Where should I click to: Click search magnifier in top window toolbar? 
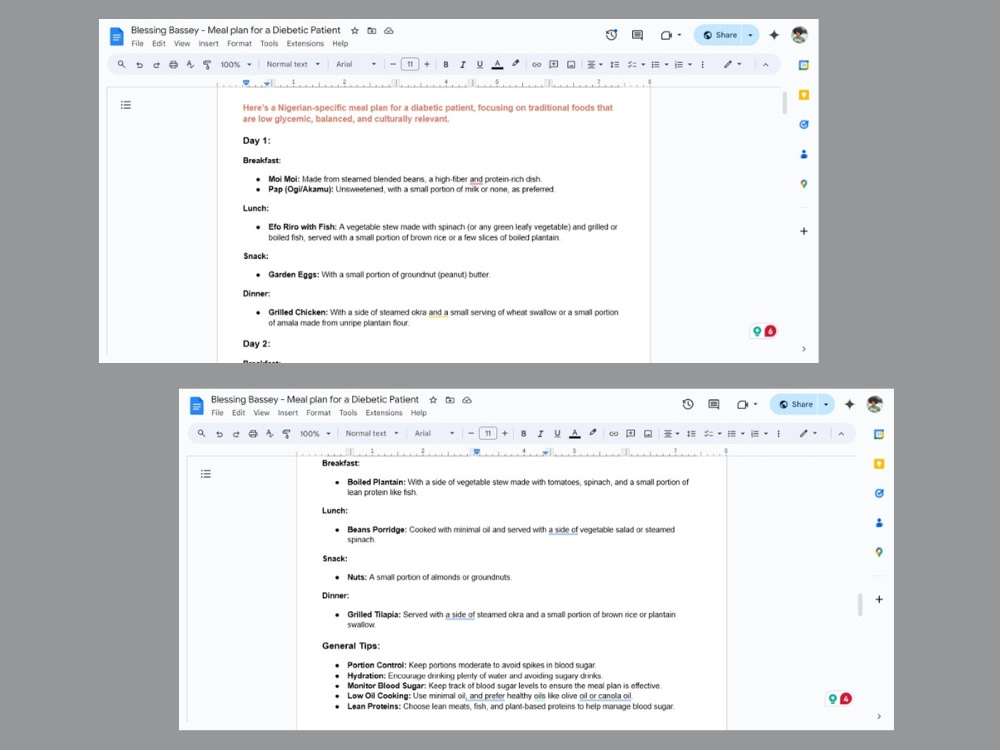coord(121,64)
